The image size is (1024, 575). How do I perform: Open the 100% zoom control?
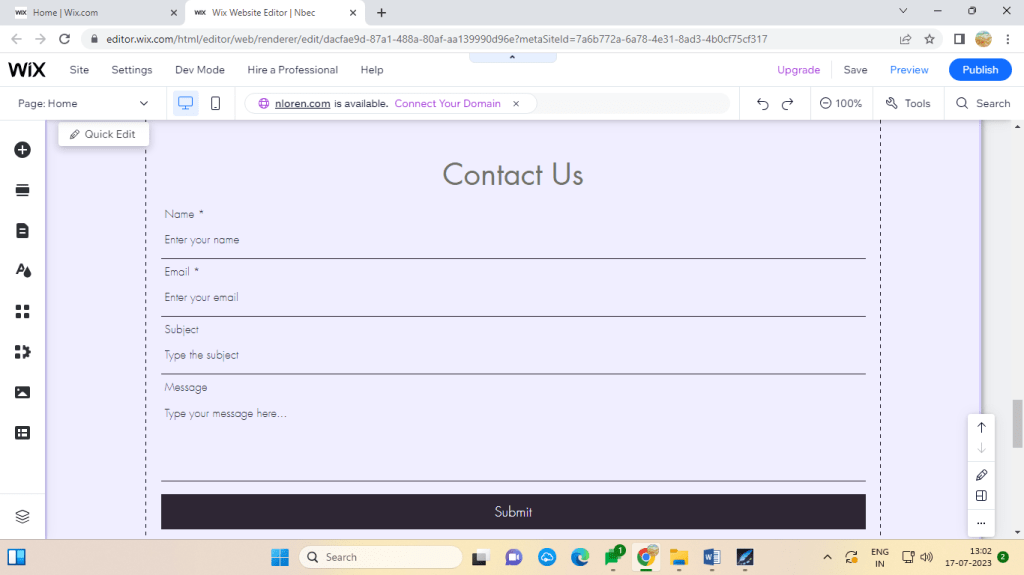(x=840, y=103)
